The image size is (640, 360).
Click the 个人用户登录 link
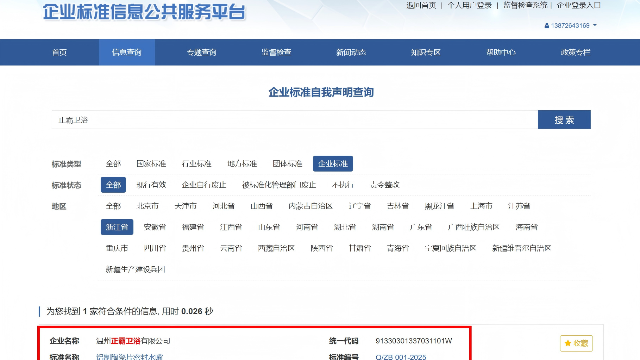pyautogui.click(x=469, y=5)
